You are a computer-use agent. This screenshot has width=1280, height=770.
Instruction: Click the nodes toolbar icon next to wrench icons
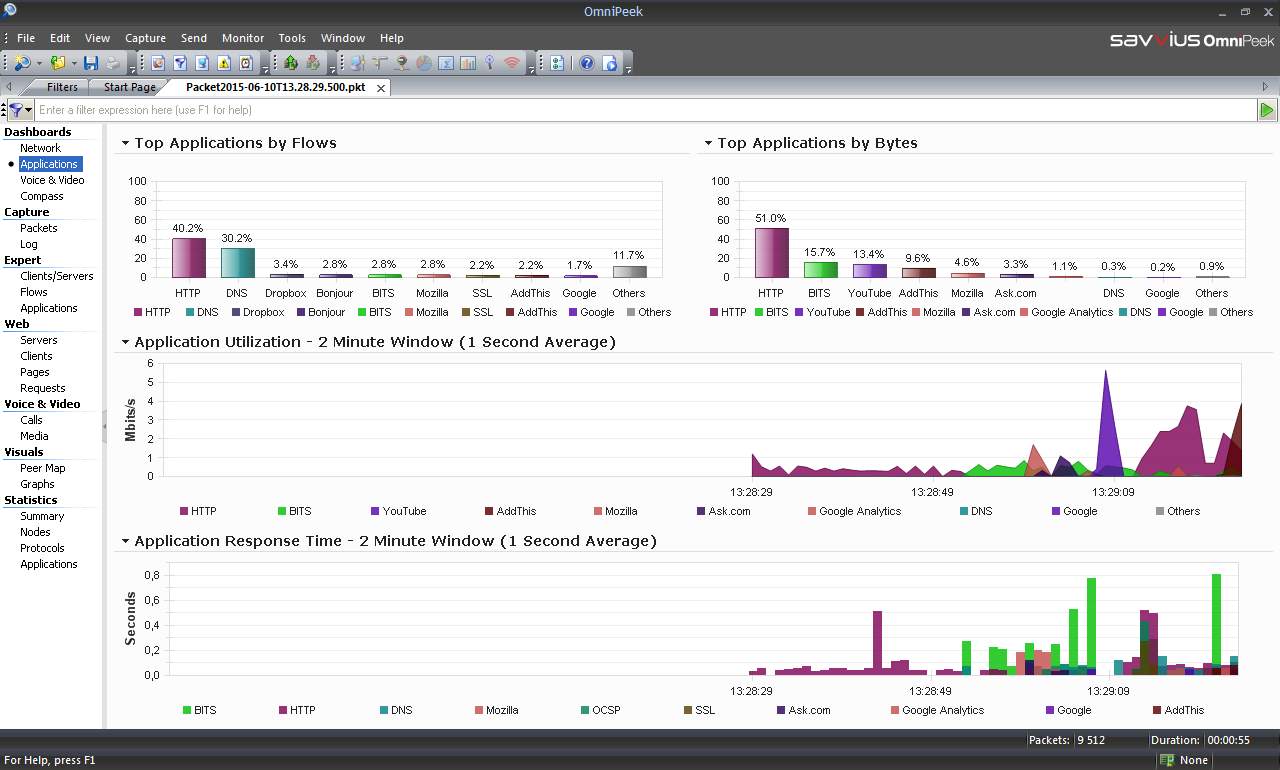pyautogui.click(x=358, y=63)
